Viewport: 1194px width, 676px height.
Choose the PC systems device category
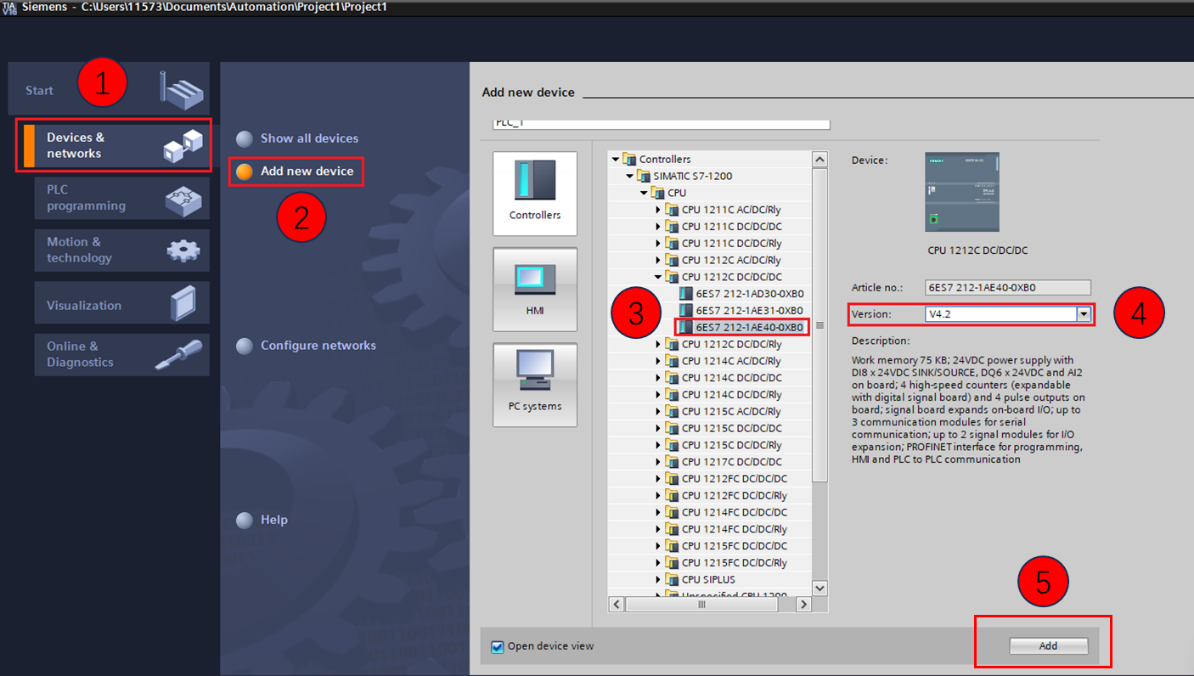535,384
